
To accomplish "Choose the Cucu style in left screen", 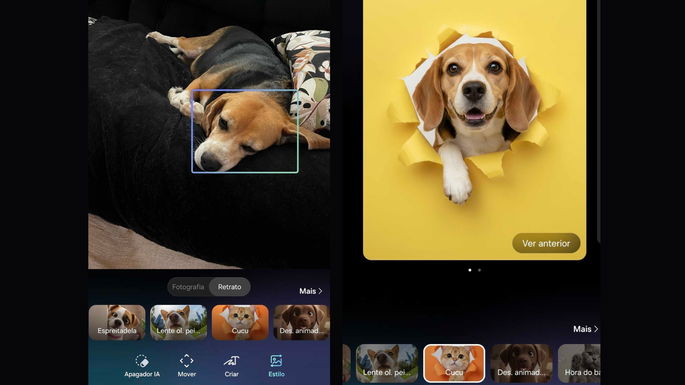I will pos(240,322).
